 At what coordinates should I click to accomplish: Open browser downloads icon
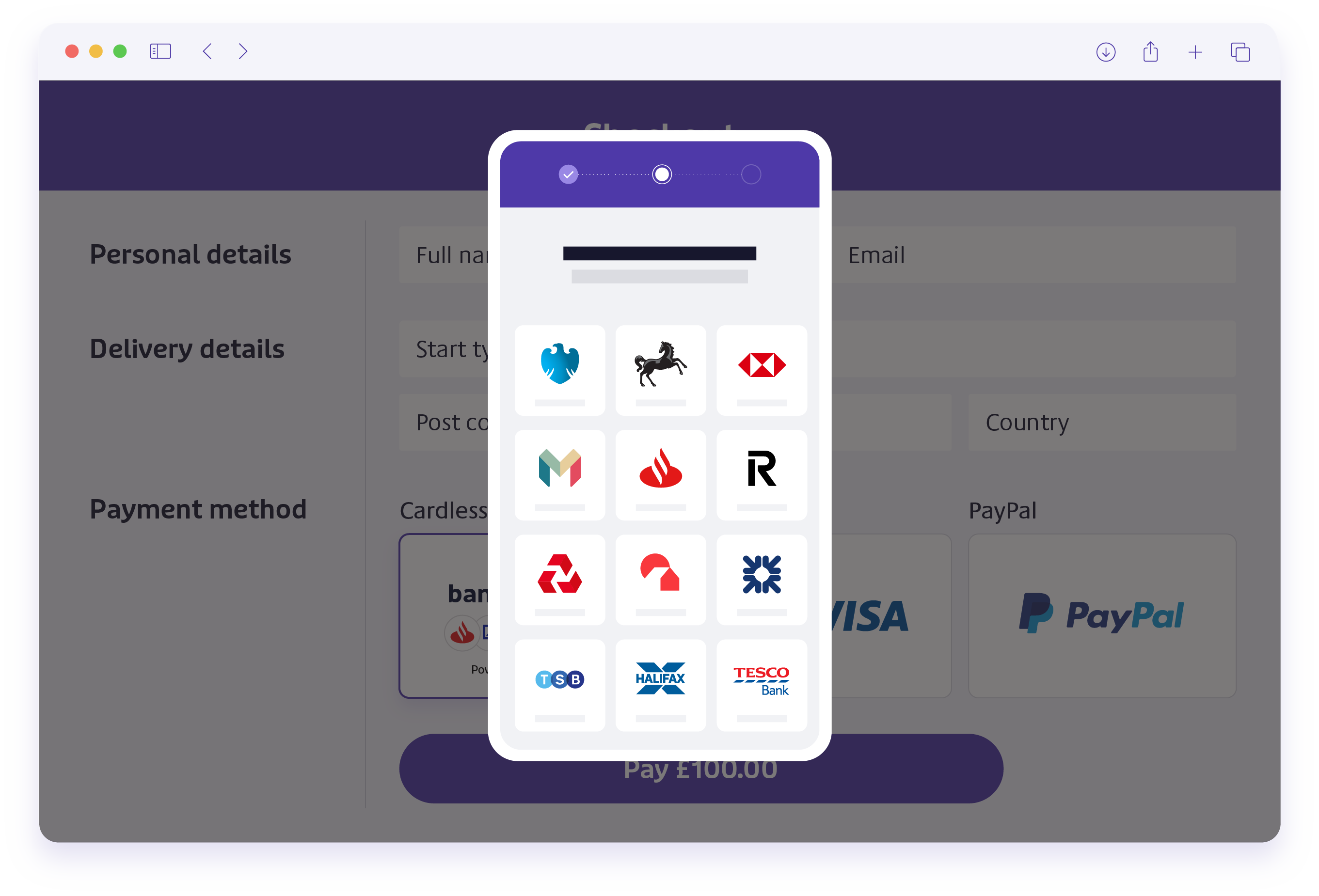point(1106,52)
